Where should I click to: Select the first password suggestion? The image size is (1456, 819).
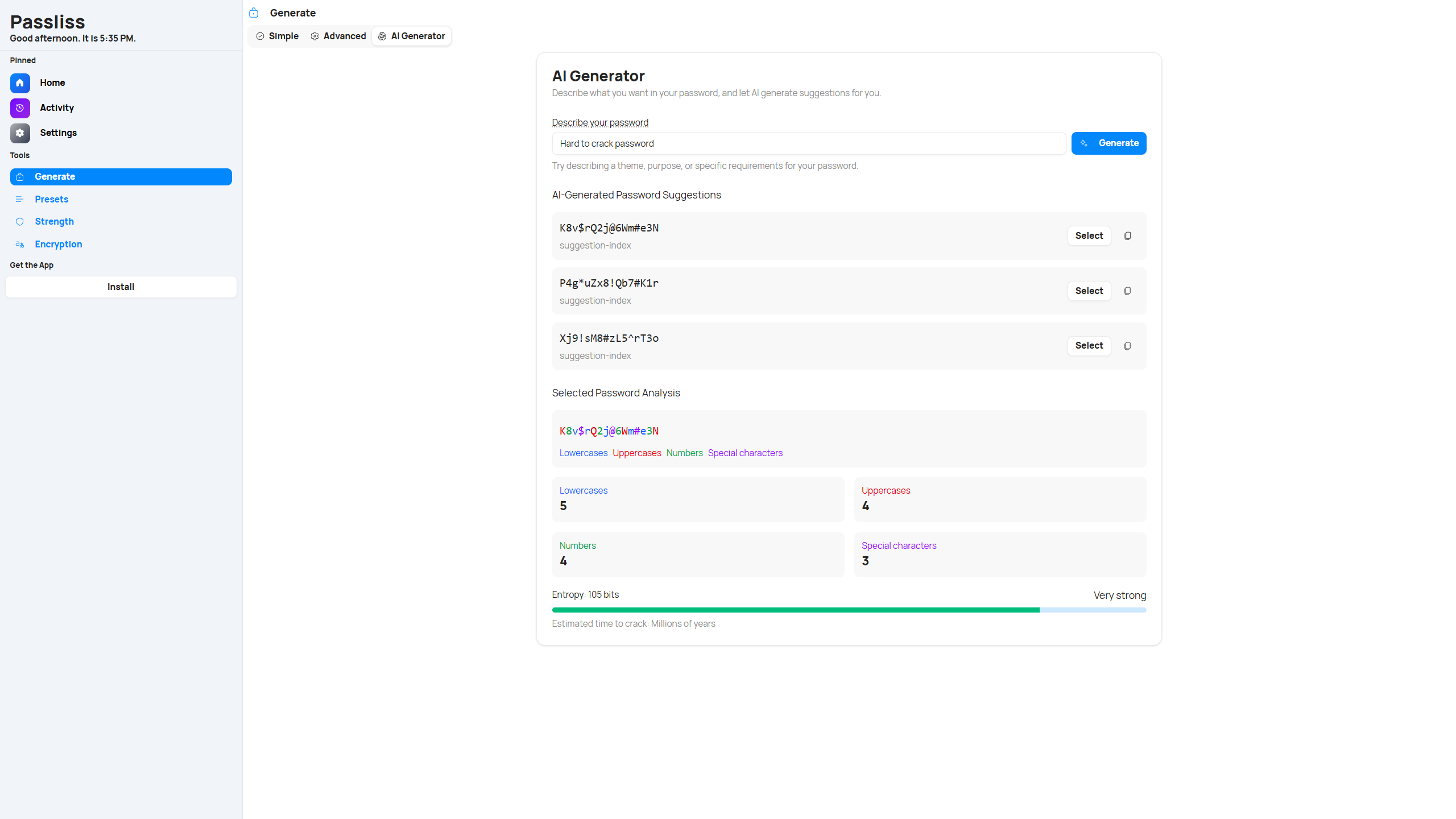point(1089,236)
